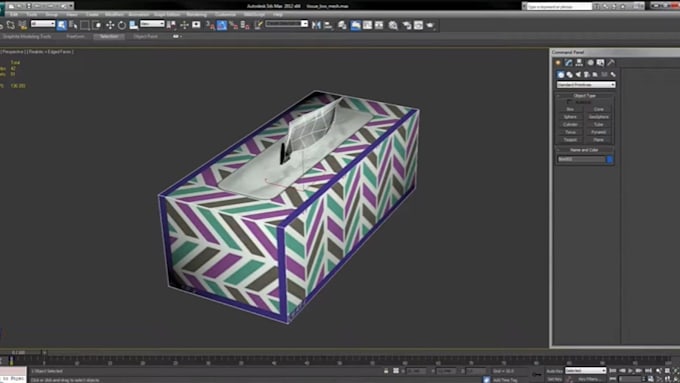680x383 pixels.
Task: Click the Mirror tool icon
Action: click(x=316, y=25)
